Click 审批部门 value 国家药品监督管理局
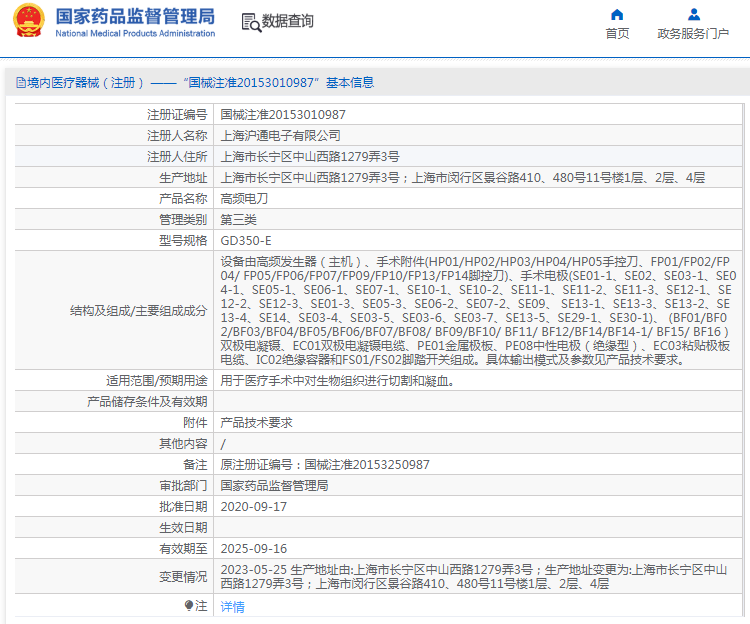Image resolution: width=750 pixels, height=624 pixels. click(x=274, y=486)
